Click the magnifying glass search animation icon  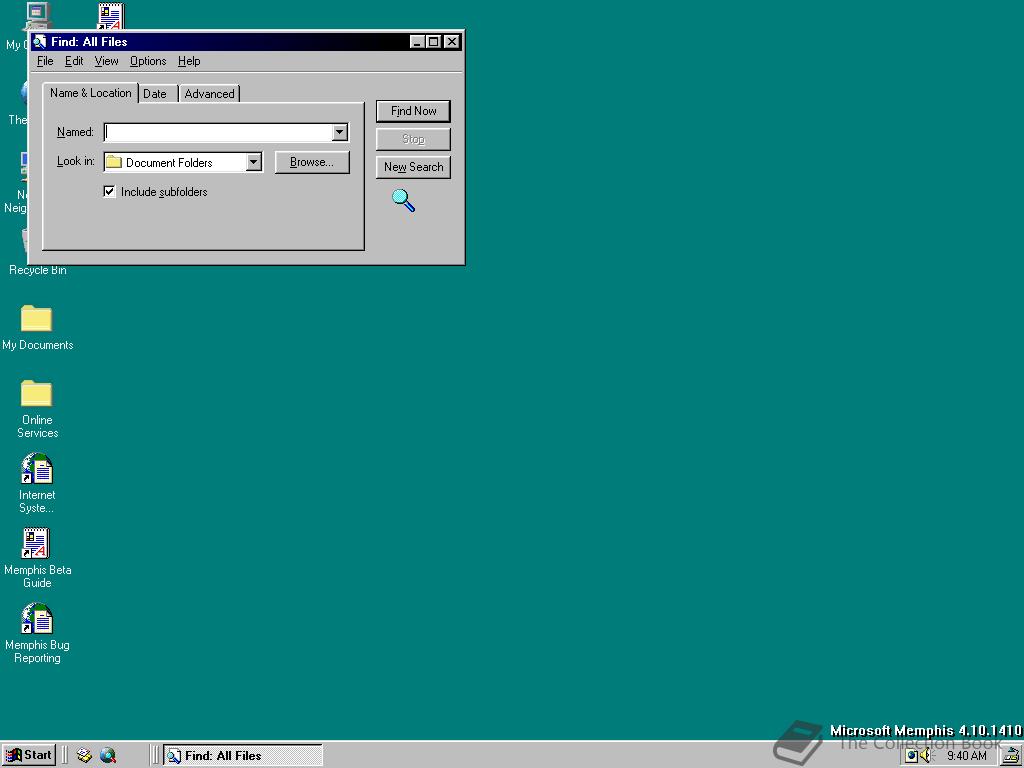pos(403,200)
